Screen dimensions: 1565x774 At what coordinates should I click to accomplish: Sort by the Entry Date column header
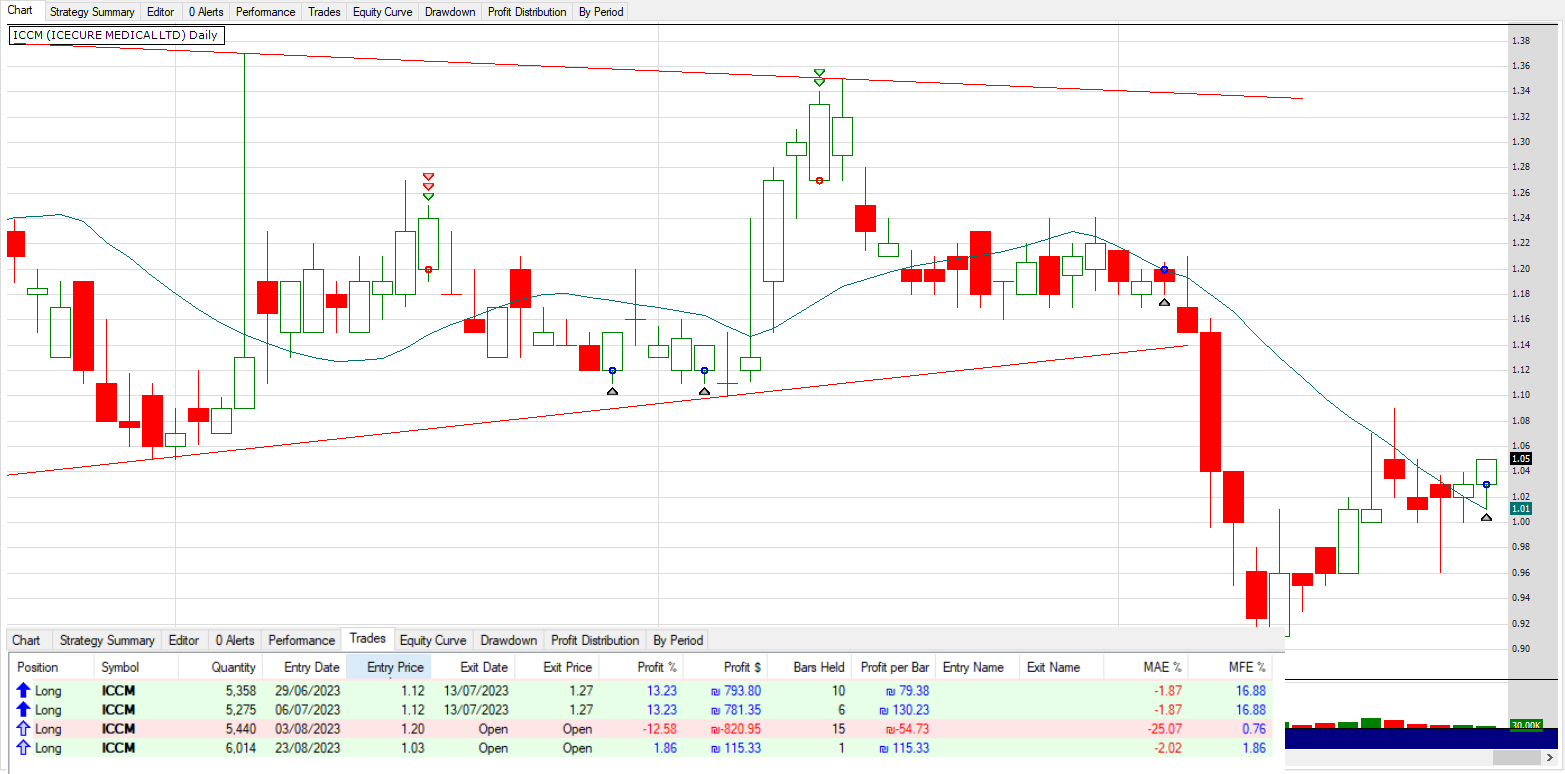[x=304, y=667]
